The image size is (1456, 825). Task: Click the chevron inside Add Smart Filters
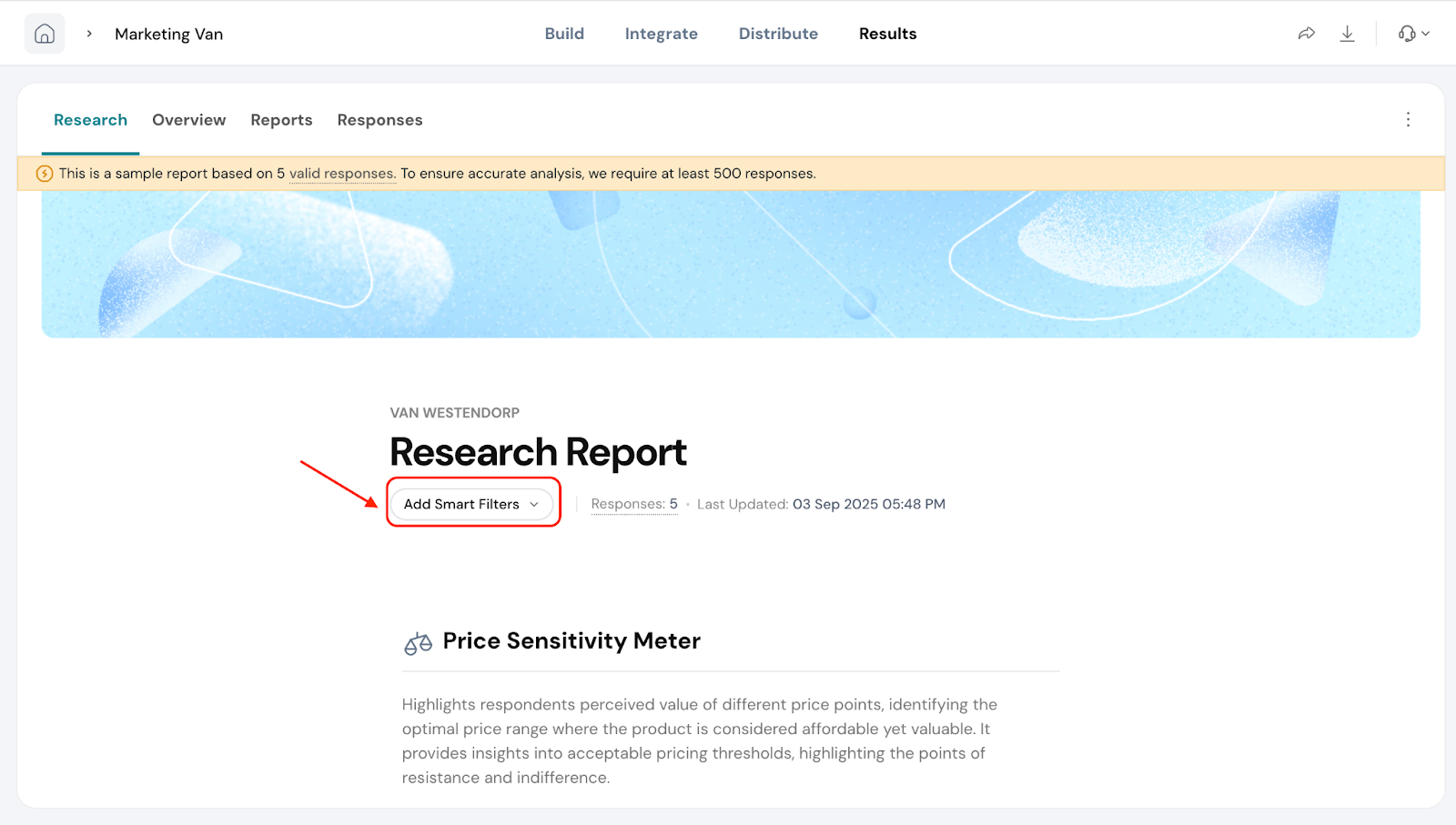(x=534, y=505)
